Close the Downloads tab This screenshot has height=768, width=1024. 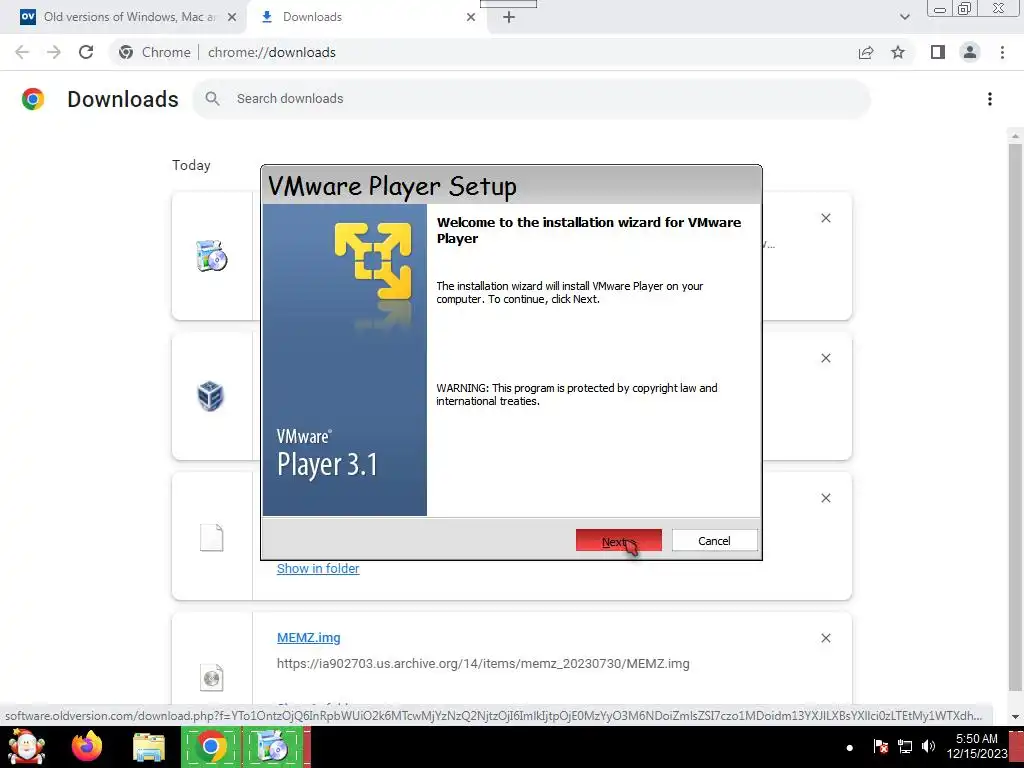coord(471,17)
